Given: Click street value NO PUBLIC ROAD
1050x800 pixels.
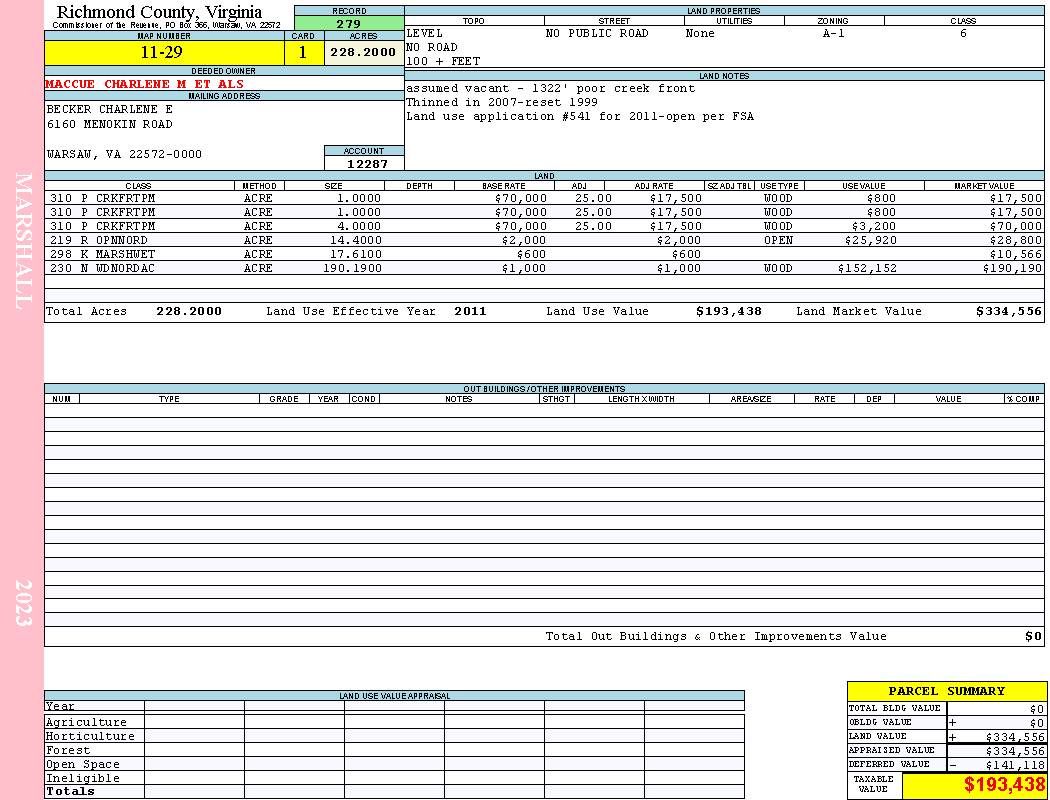Looking at the screenshot, I should coord(597,33).
